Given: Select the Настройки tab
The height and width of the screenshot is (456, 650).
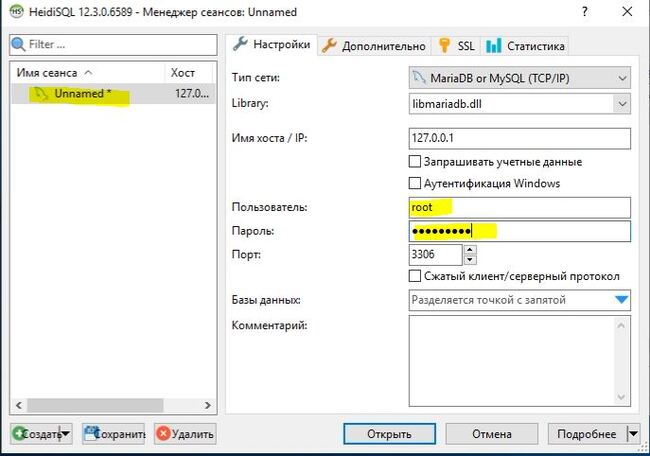Looking at the screenshot, I should point(272,44).
